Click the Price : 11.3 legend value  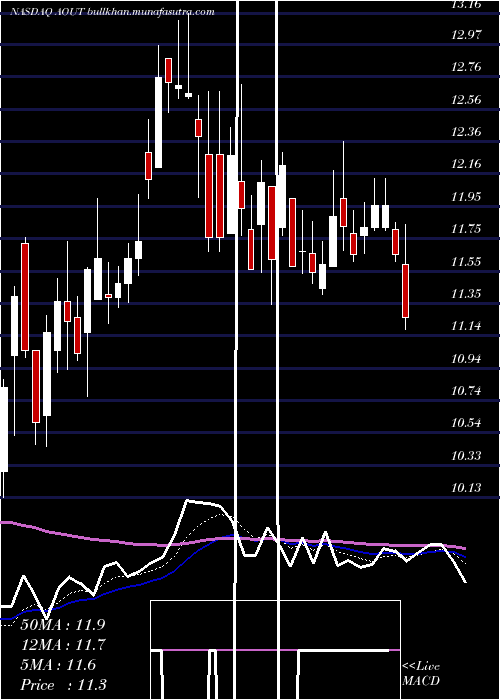click(63, 685)
